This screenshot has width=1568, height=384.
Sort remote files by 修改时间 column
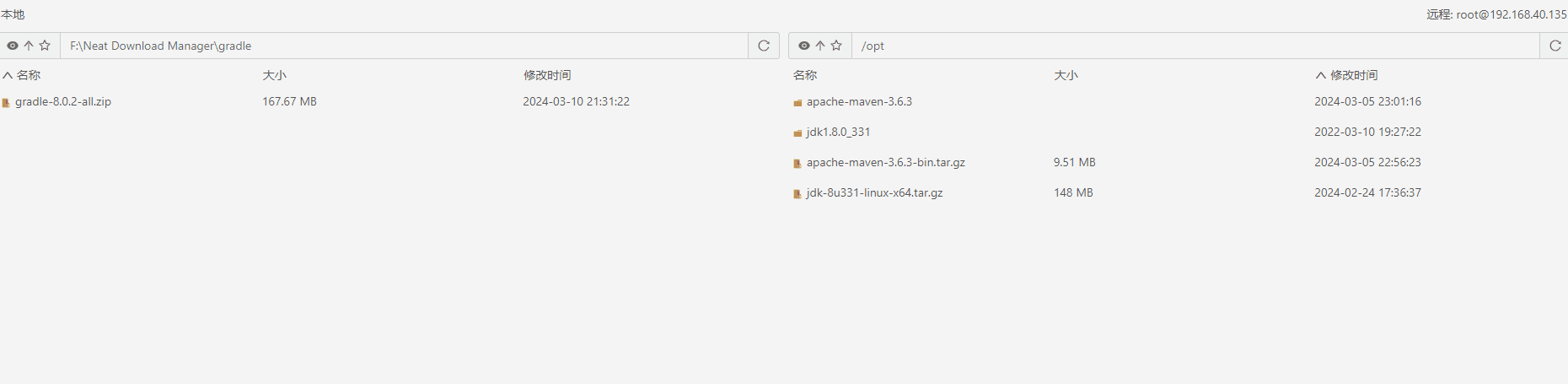[x=1354, y=75]
